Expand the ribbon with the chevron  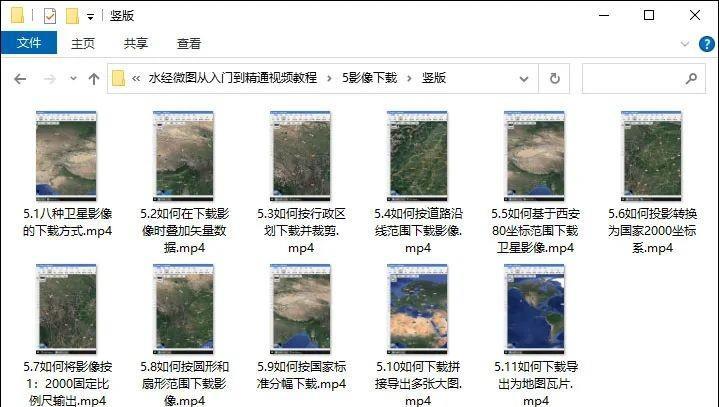coord(685,44)
